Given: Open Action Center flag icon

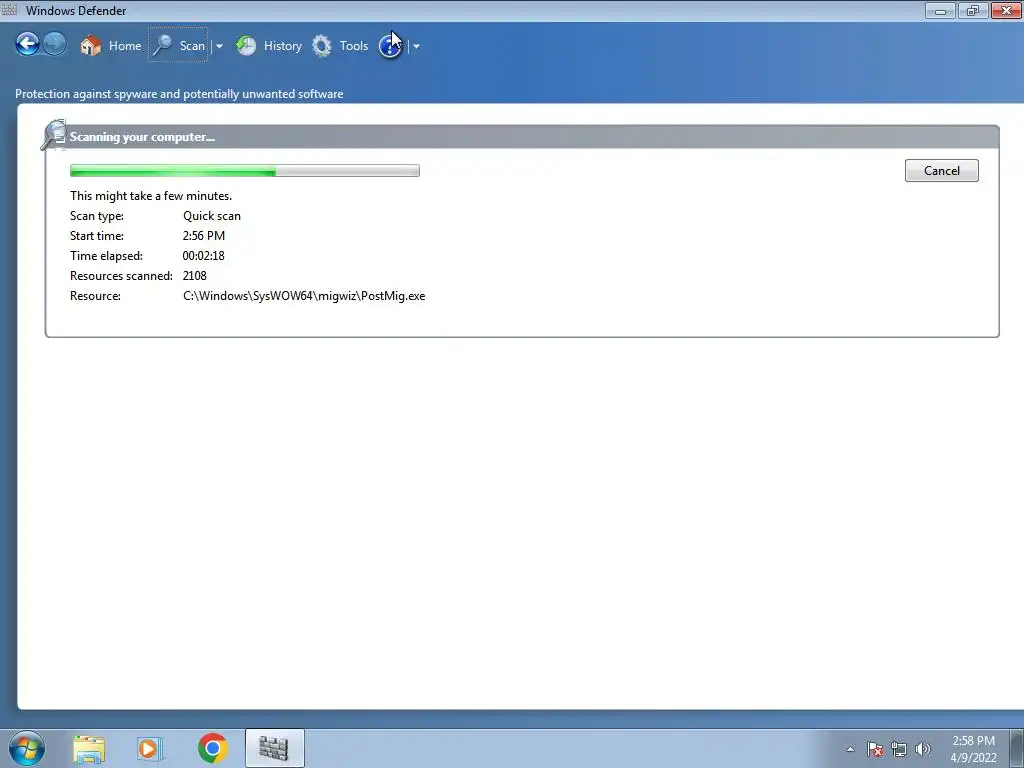Looking at the screenshot, I should [874, 749].
